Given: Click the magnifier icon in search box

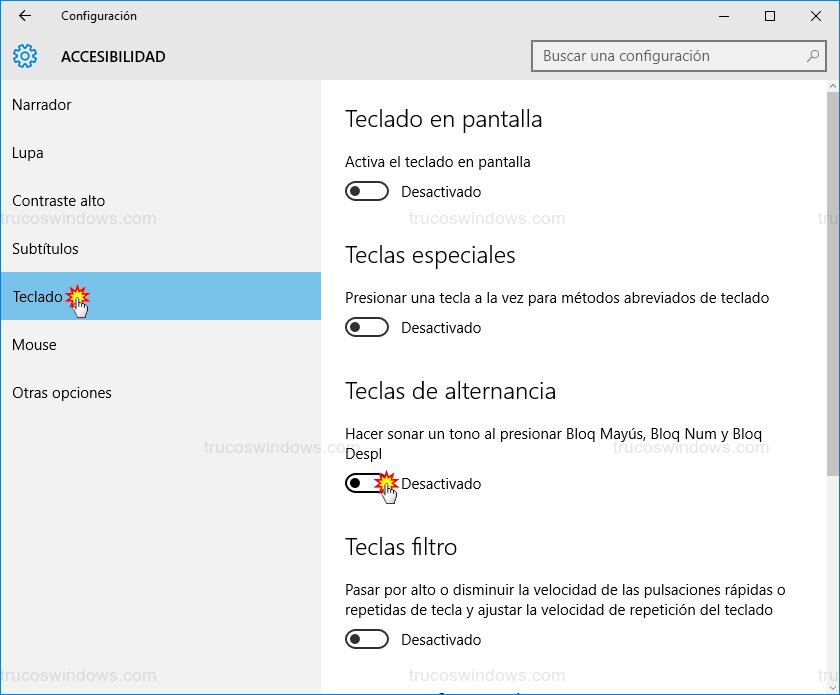Looking at the screenshot, I should coord(813,56).
